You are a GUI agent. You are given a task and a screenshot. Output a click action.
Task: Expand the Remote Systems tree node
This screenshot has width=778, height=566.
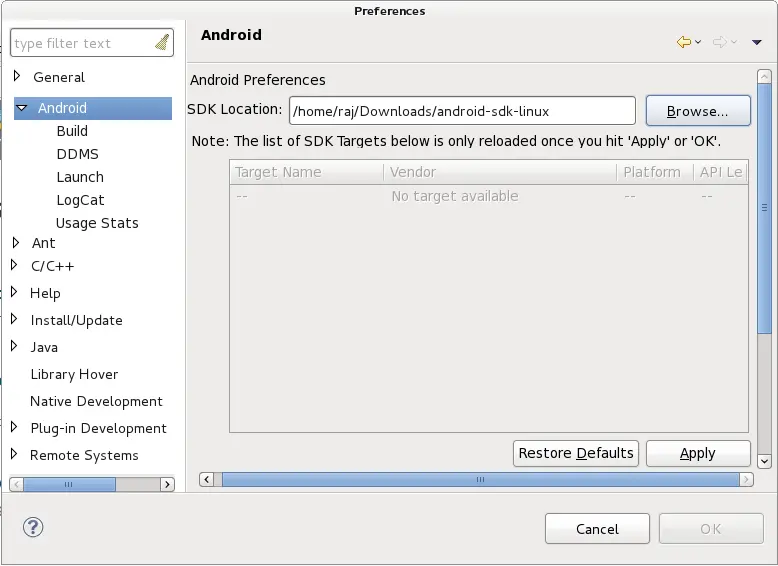pos(14,454)
